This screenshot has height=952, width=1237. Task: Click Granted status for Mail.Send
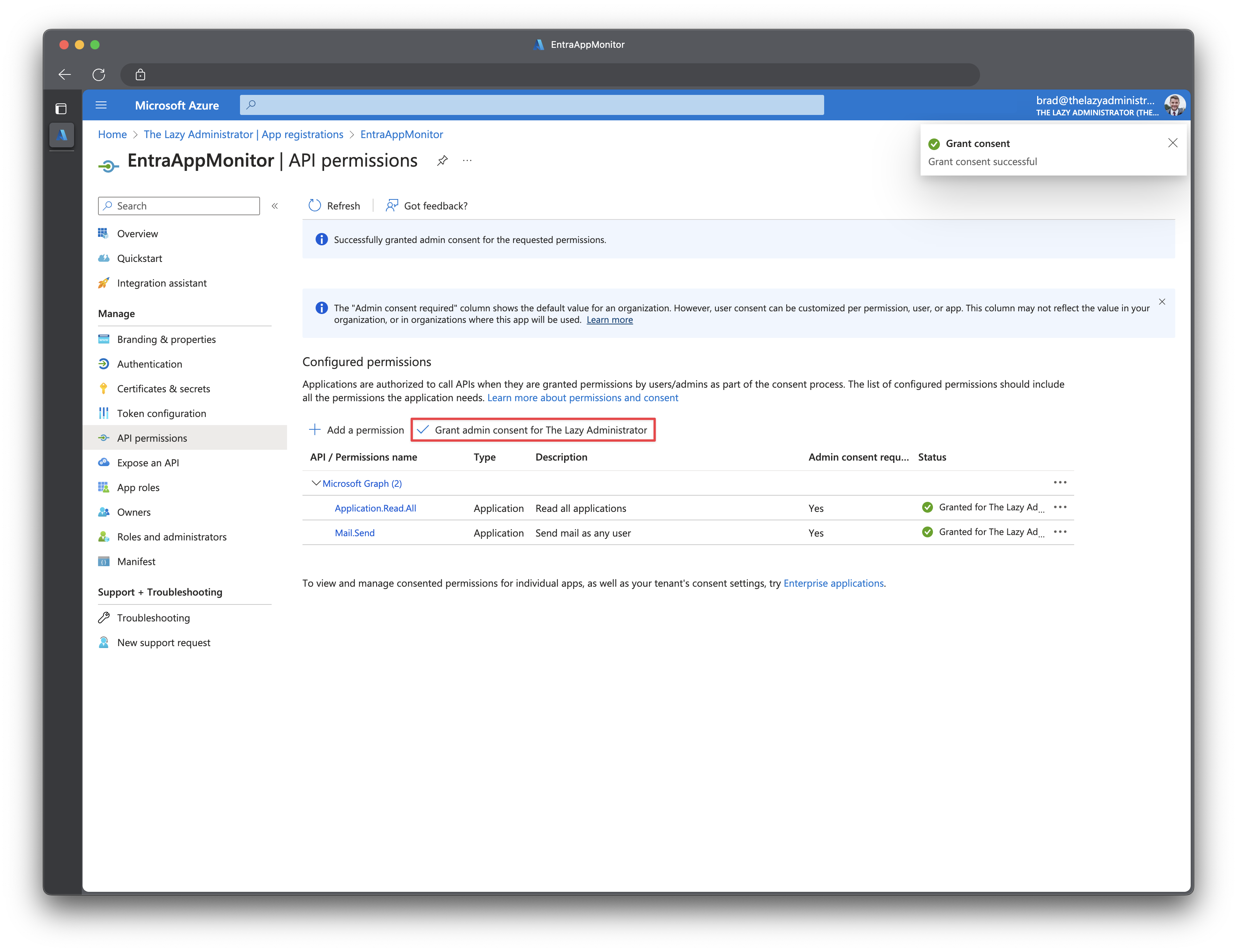click(x=983, y=532)
